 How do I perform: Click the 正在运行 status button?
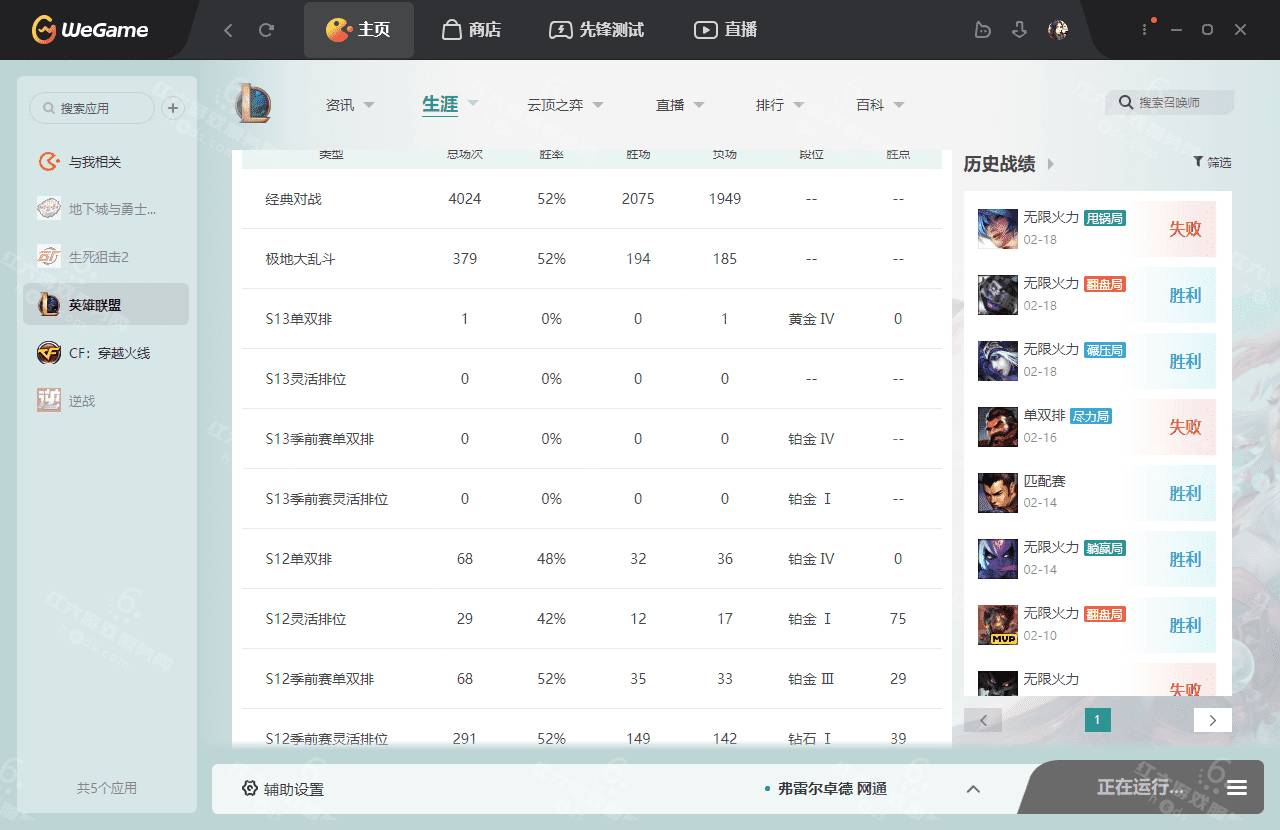pyautogui.click(x=1140, y=788)
